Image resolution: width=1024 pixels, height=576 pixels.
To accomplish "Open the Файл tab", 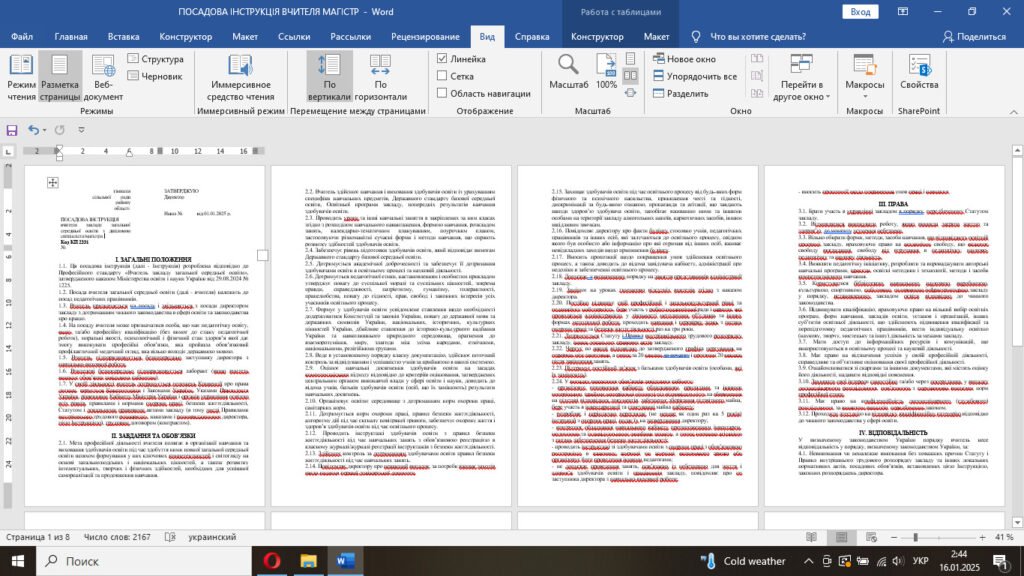I will 22,37.
